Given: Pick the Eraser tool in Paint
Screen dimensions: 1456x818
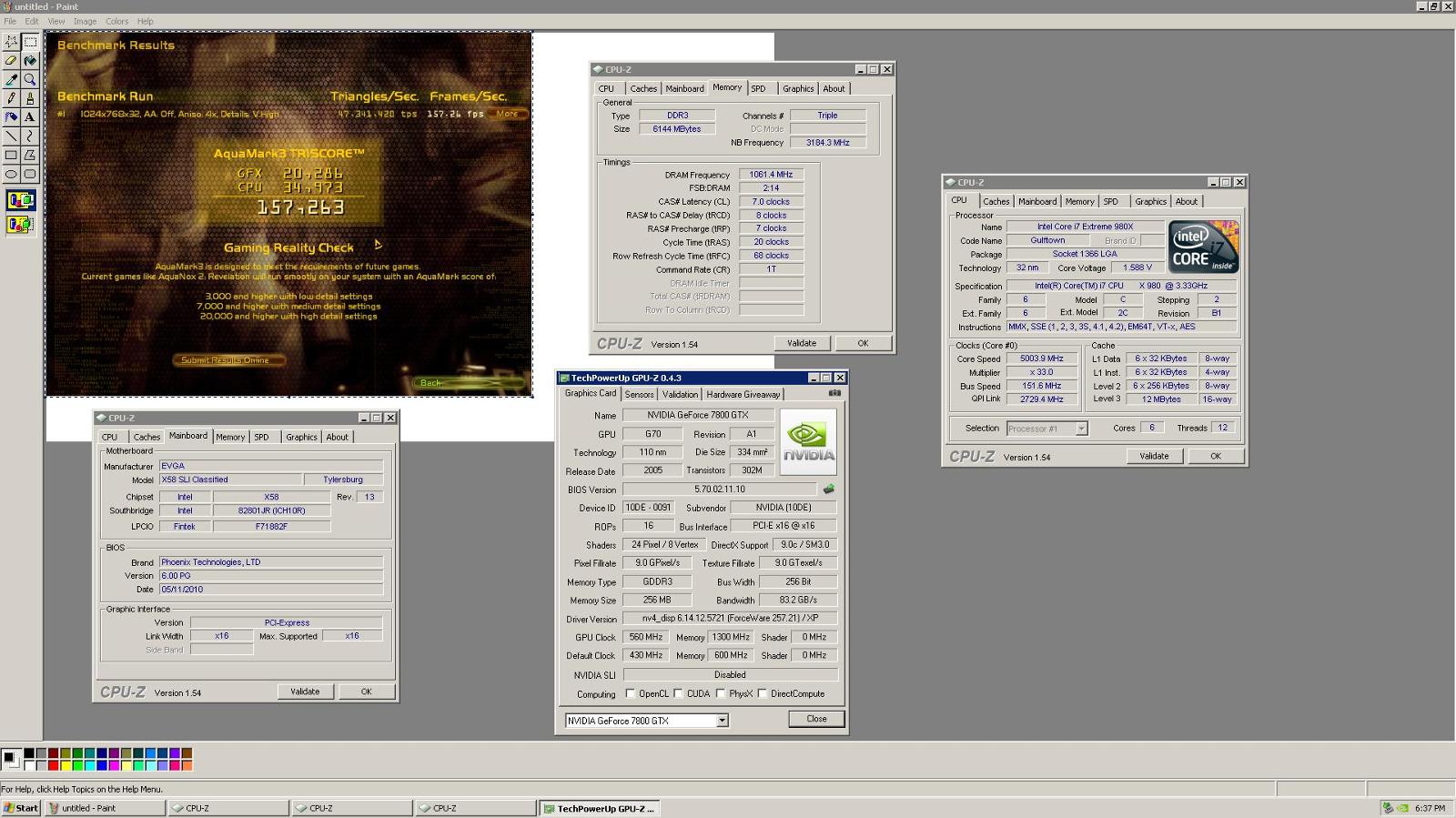Looking at the screenshot, I should (x=11, y=61).
